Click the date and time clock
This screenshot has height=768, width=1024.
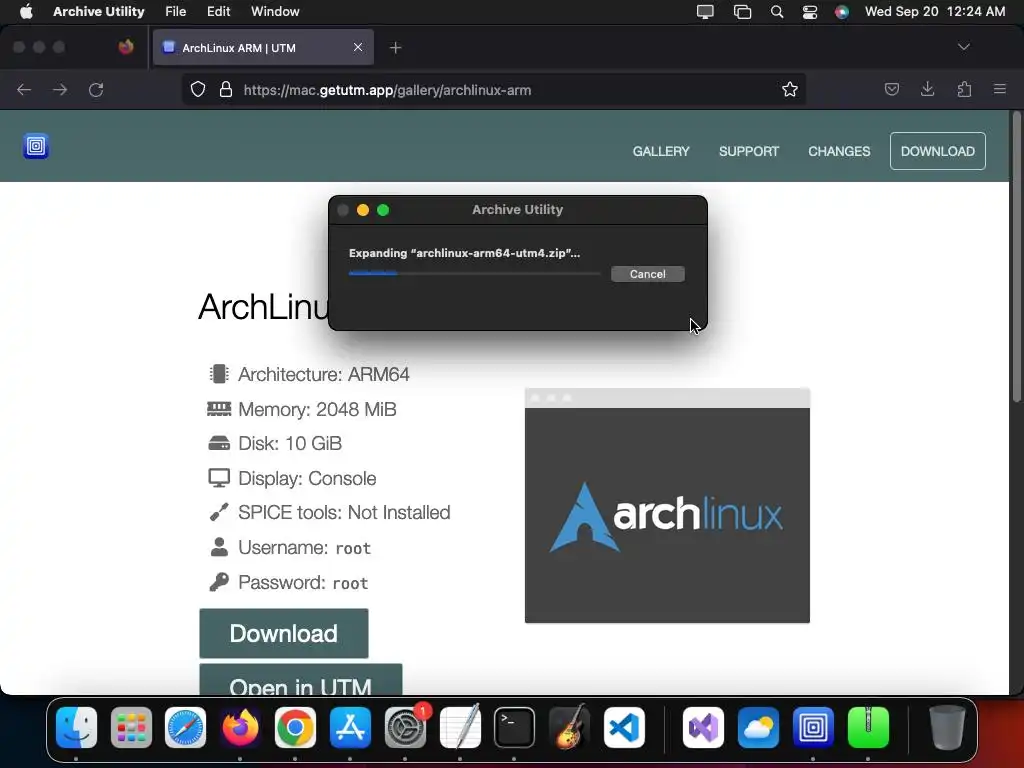[x=935, y=11]
